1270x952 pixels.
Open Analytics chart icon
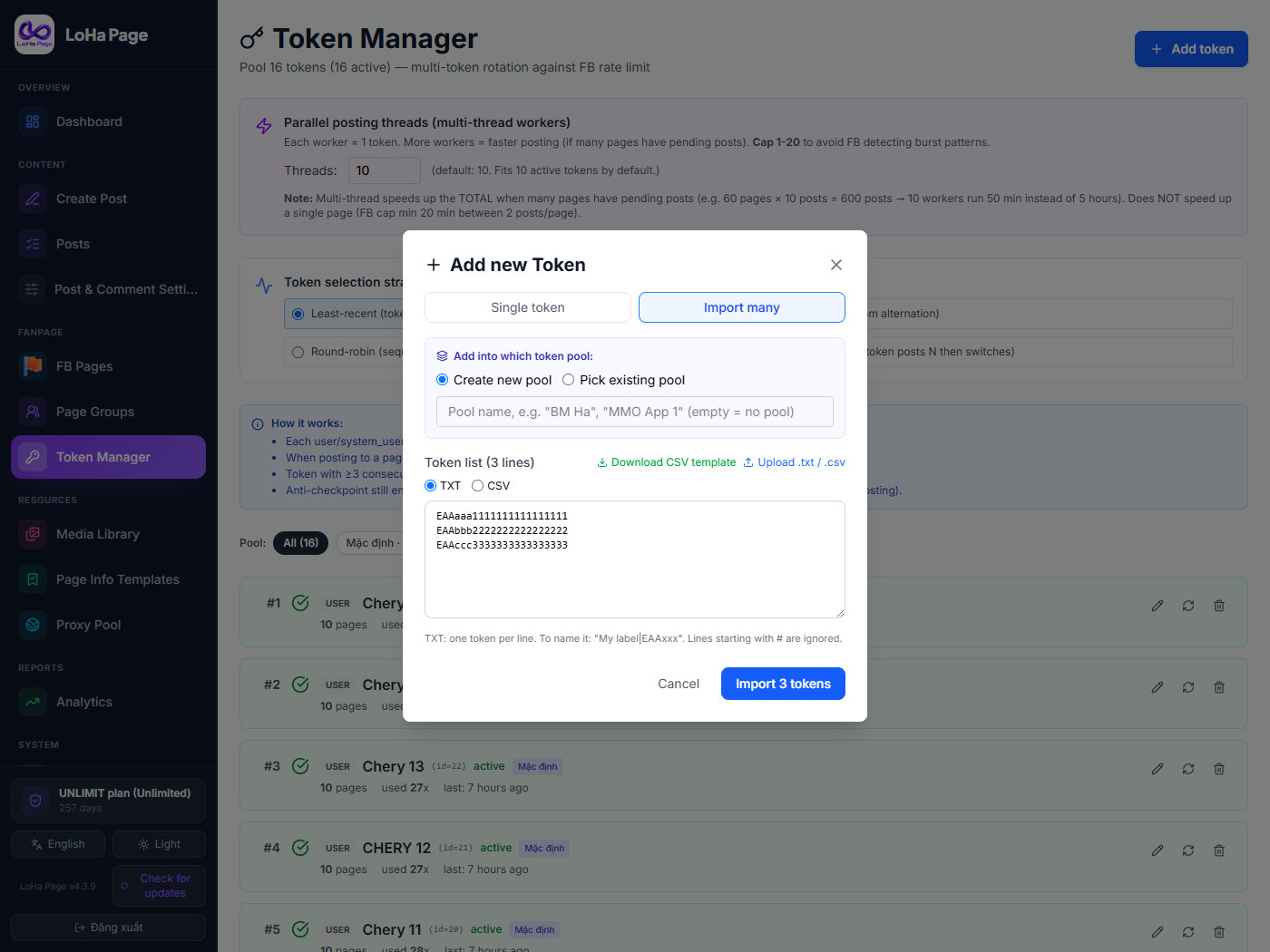33,702
